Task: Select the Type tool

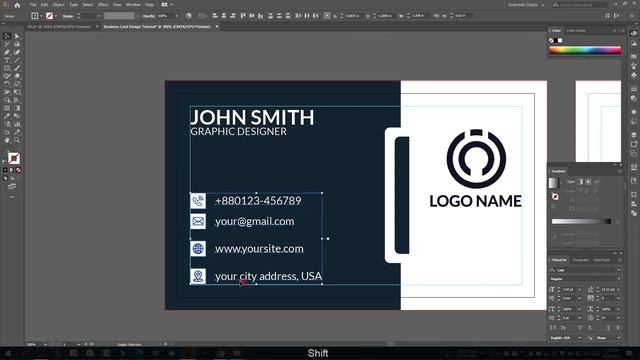Action: (7, 60)
